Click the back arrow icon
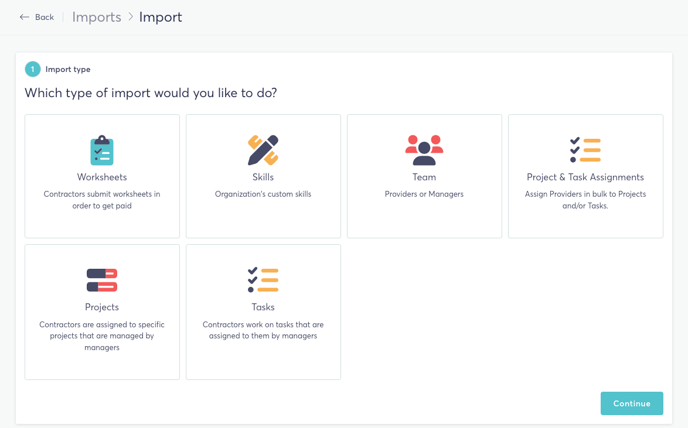This screenshot has height=428, width=688. tap(24, 17)
